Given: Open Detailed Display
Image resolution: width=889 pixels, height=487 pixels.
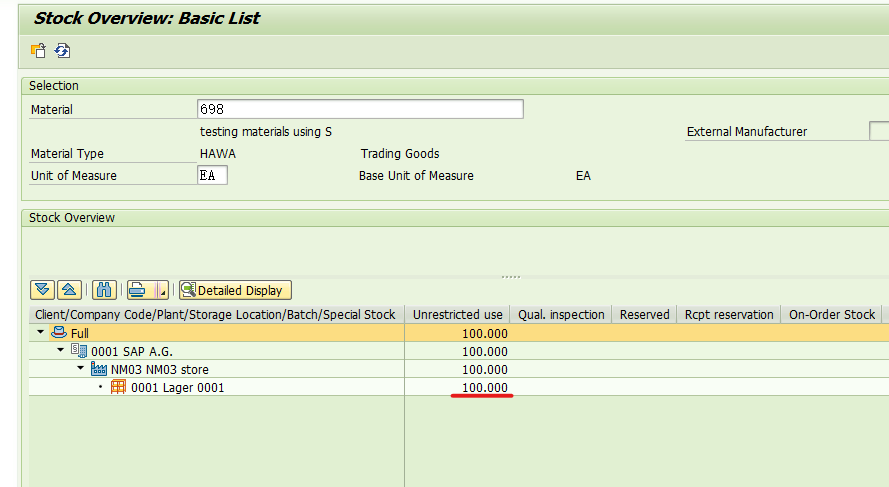Looking at the screenshot, I should click(235, 290).
